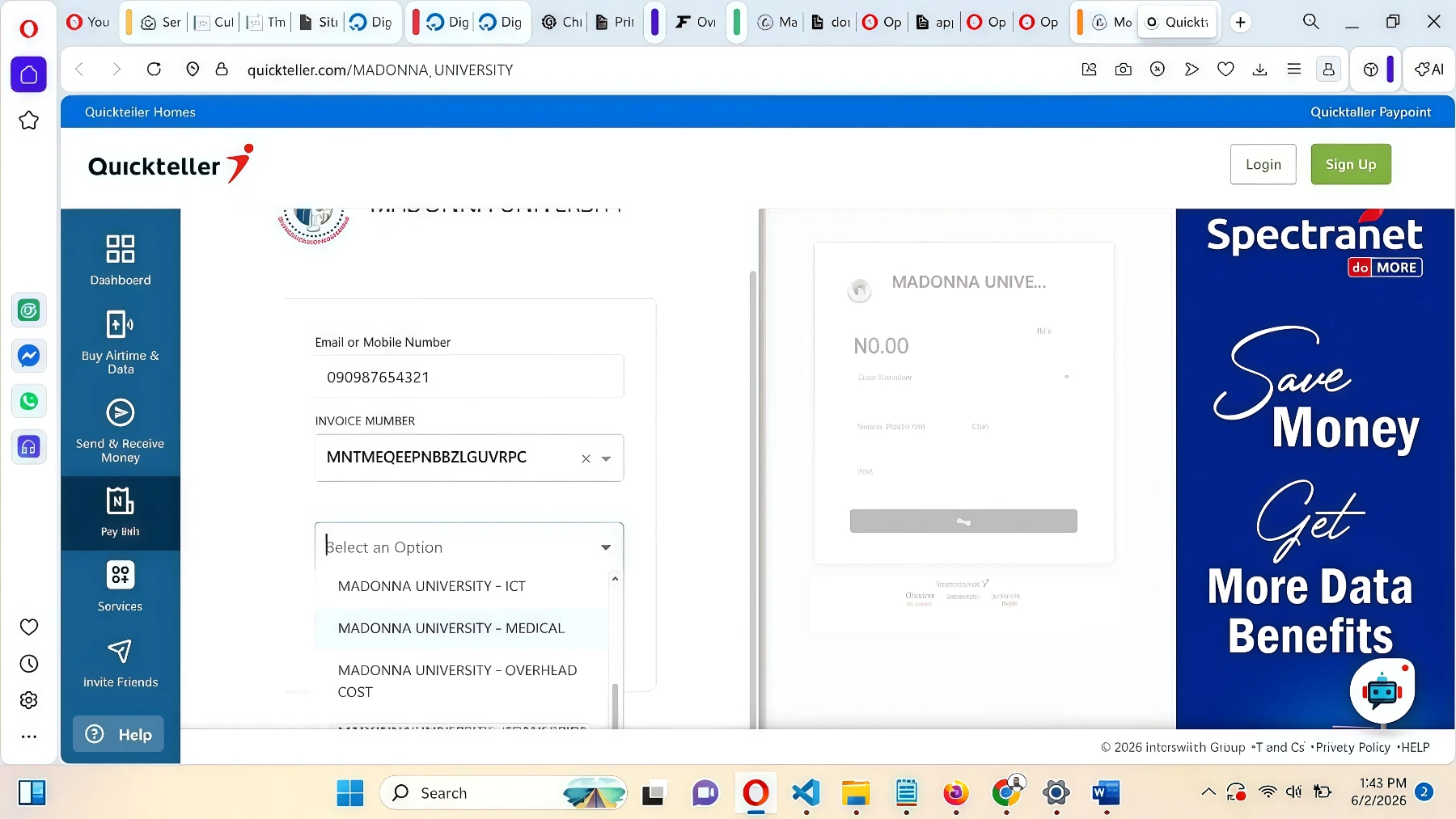
Task: Search tabs with magnifier icon
Action: [x=1310, y=22]
